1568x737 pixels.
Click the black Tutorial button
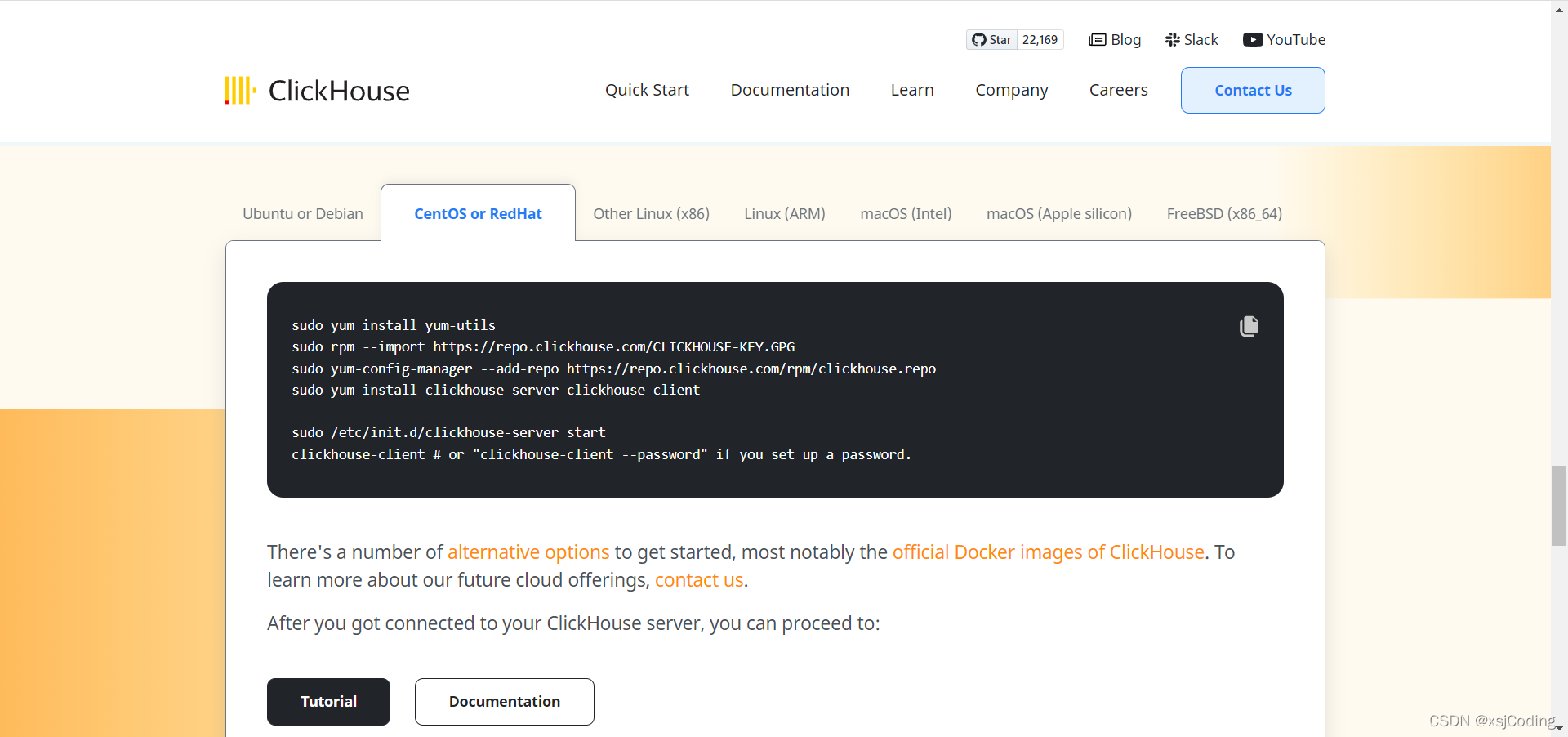pyautogui.click(x=328, y=702)
